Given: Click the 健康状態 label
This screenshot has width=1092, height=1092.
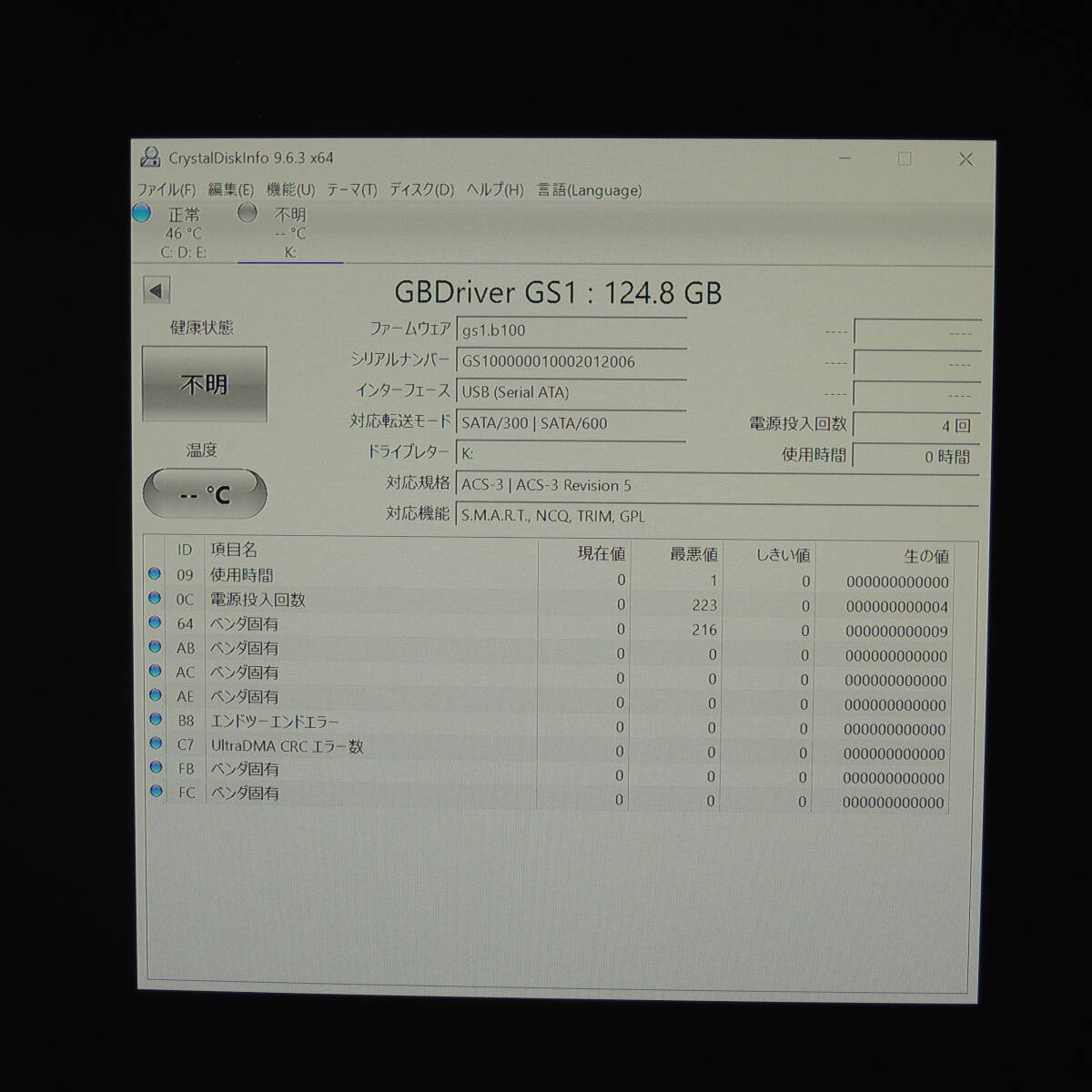Looking at the screenshot, I should pyautogui.click(x=201, y=328).
